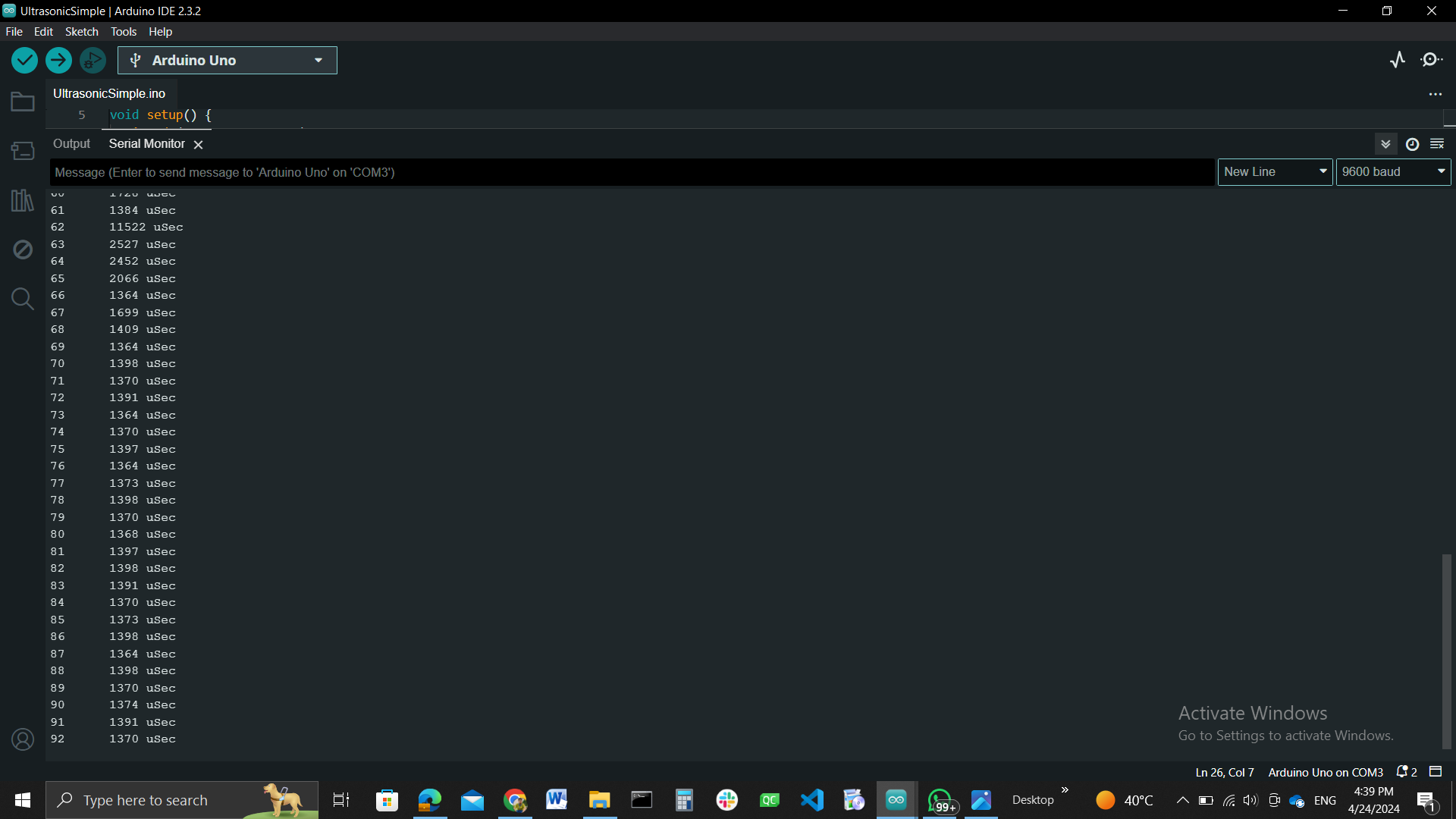Open the Sketchbook folder sidebar icon

click(23, 102)
